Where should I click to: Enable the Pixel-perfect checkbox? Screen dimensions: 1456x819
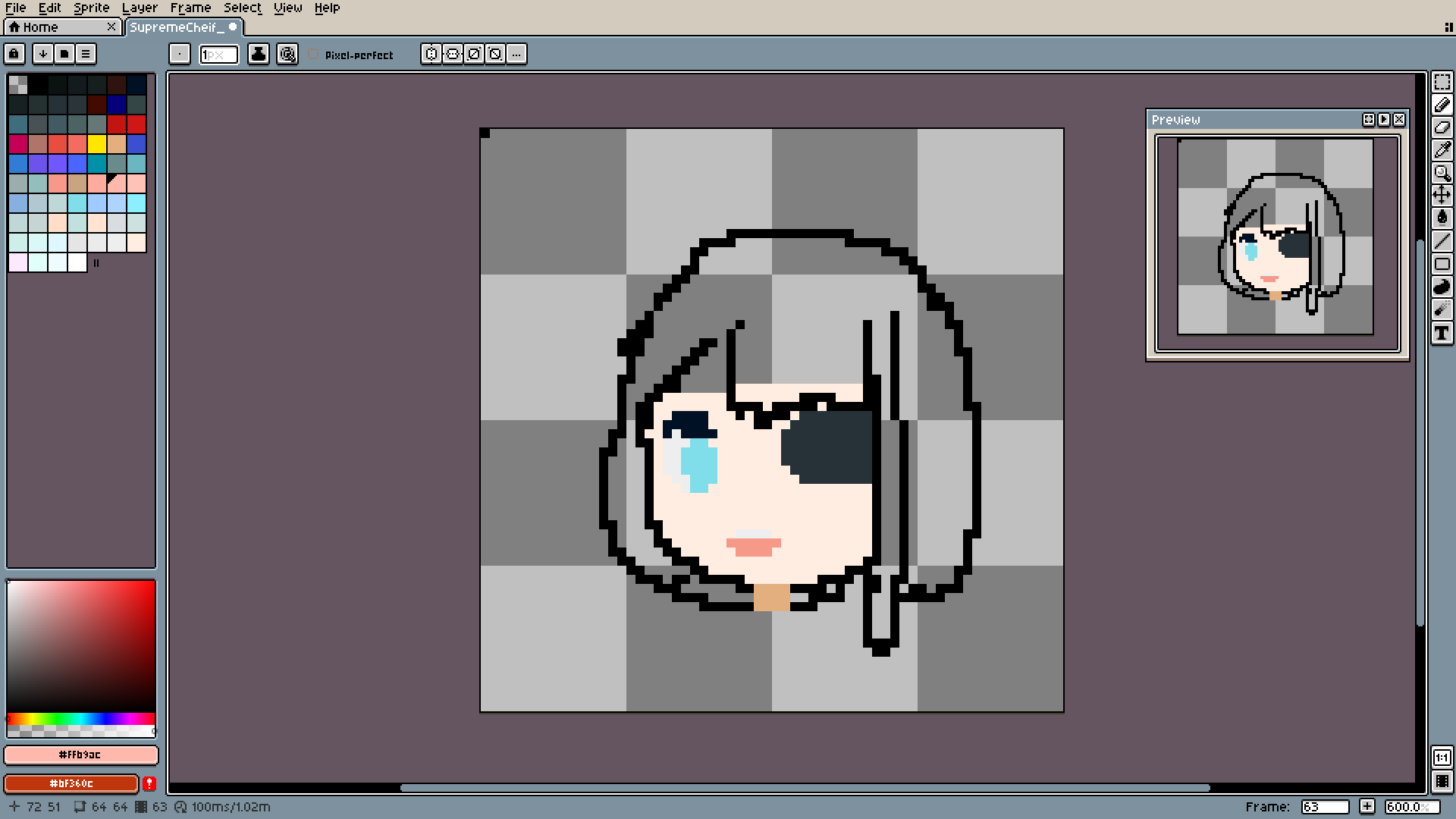pos(314,55)
